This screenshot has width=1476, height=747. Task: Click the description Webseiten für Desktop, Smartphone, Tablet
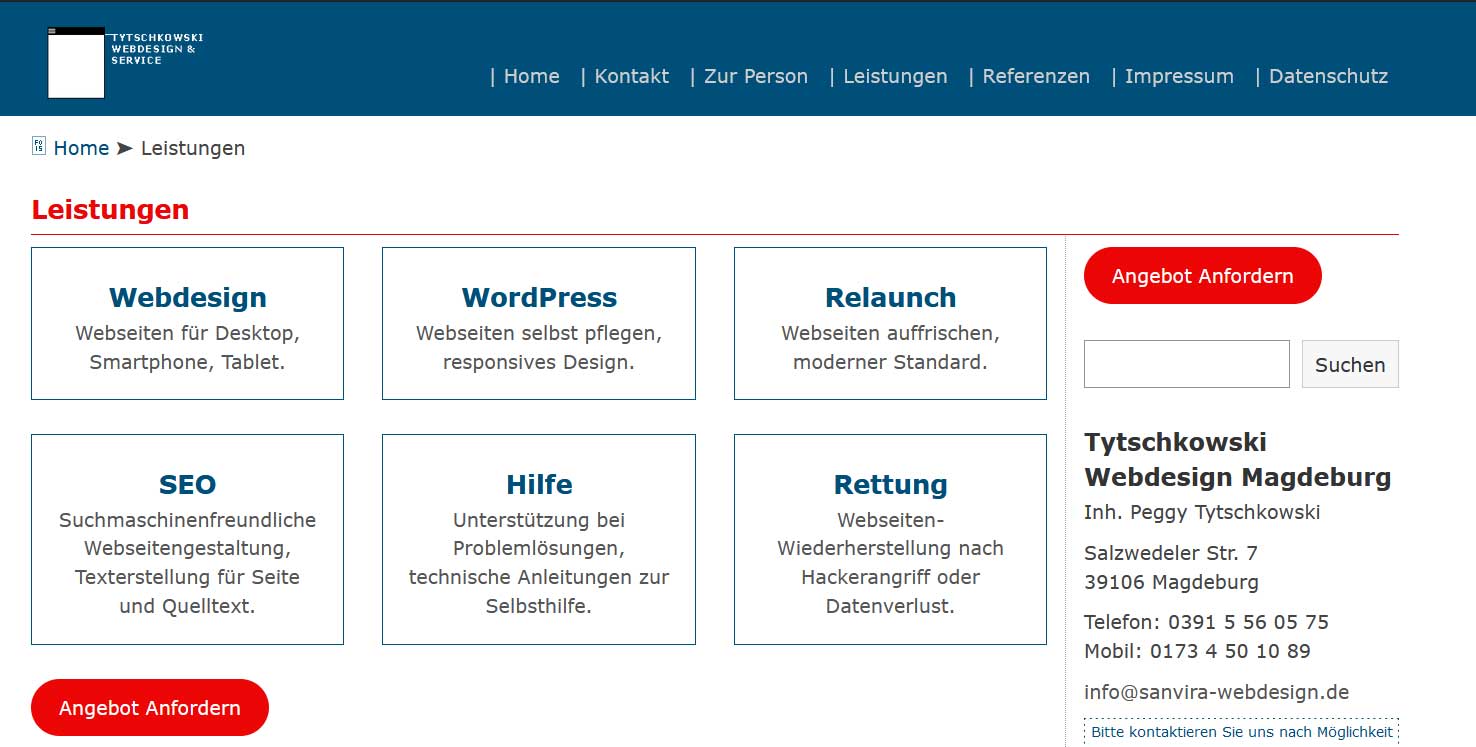click(x=187, y=348)
